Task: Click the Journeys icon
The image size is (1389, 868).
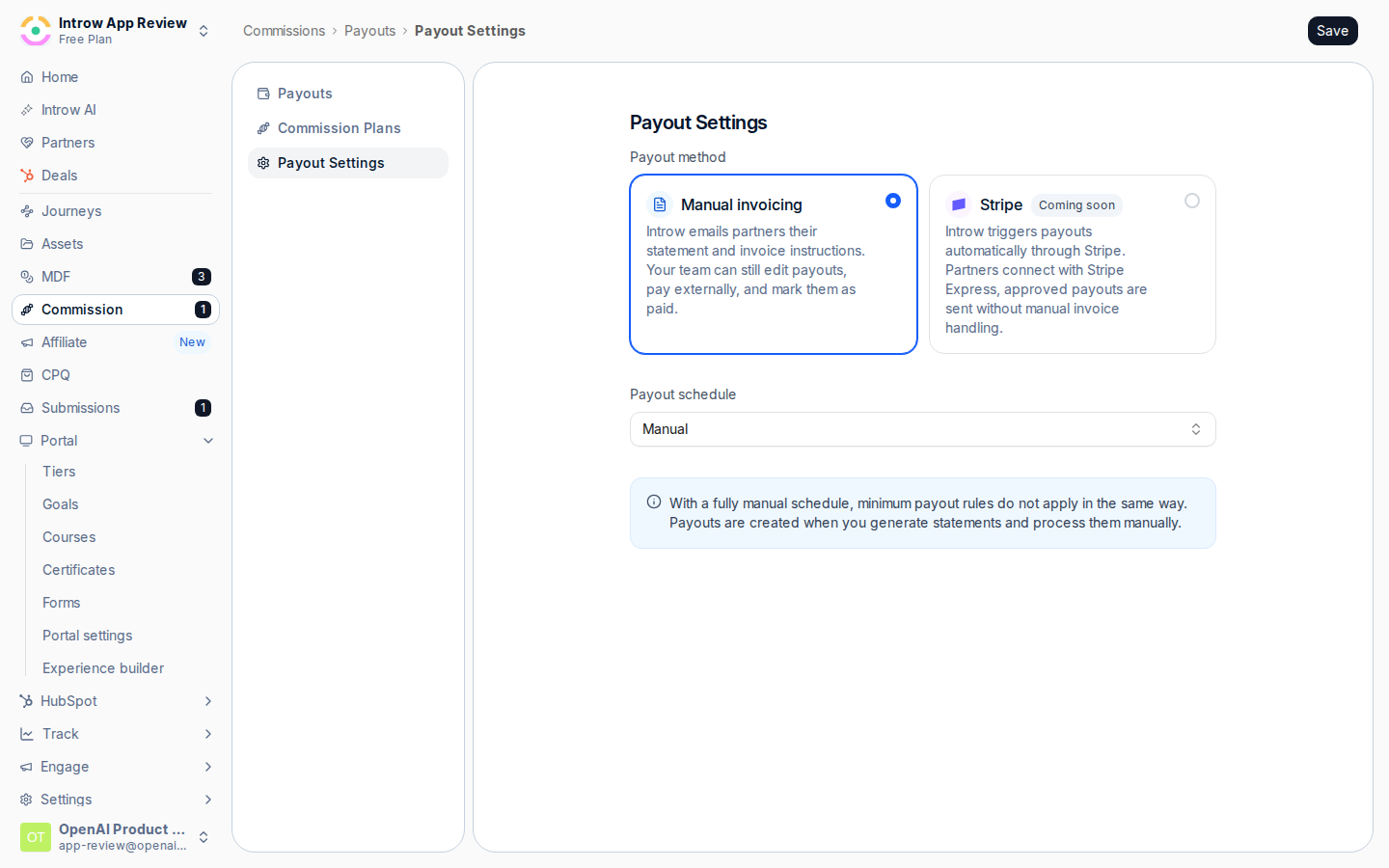Action: pos(27,211)
